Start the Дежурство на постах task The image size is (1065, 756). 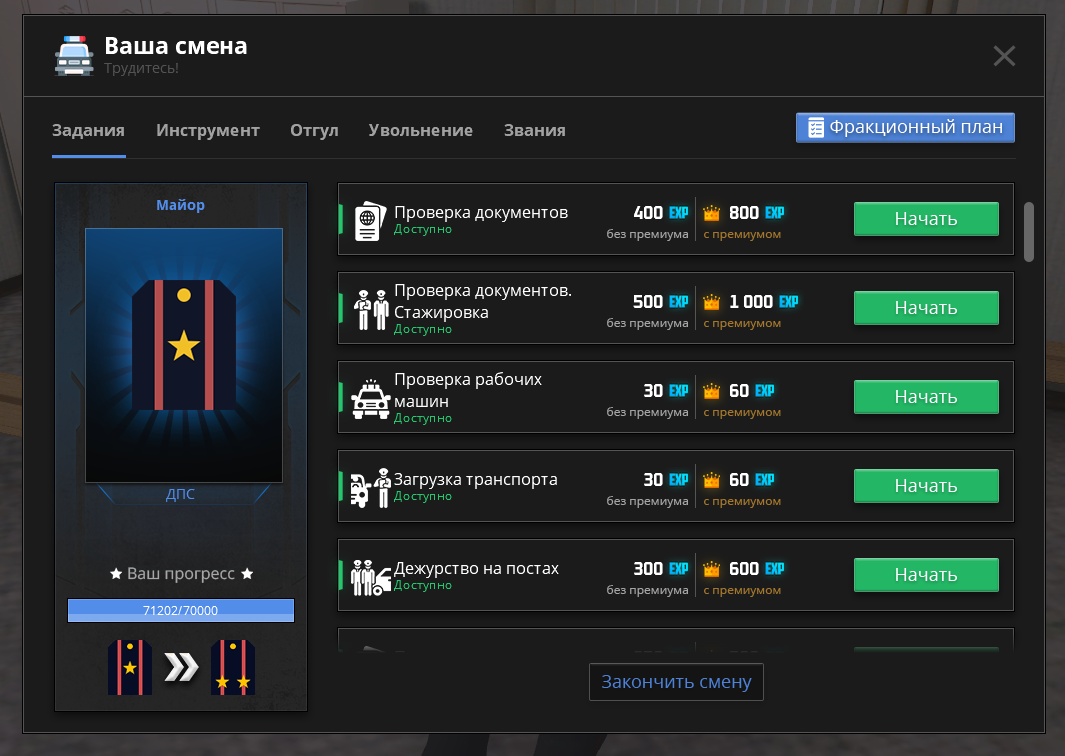926,575
